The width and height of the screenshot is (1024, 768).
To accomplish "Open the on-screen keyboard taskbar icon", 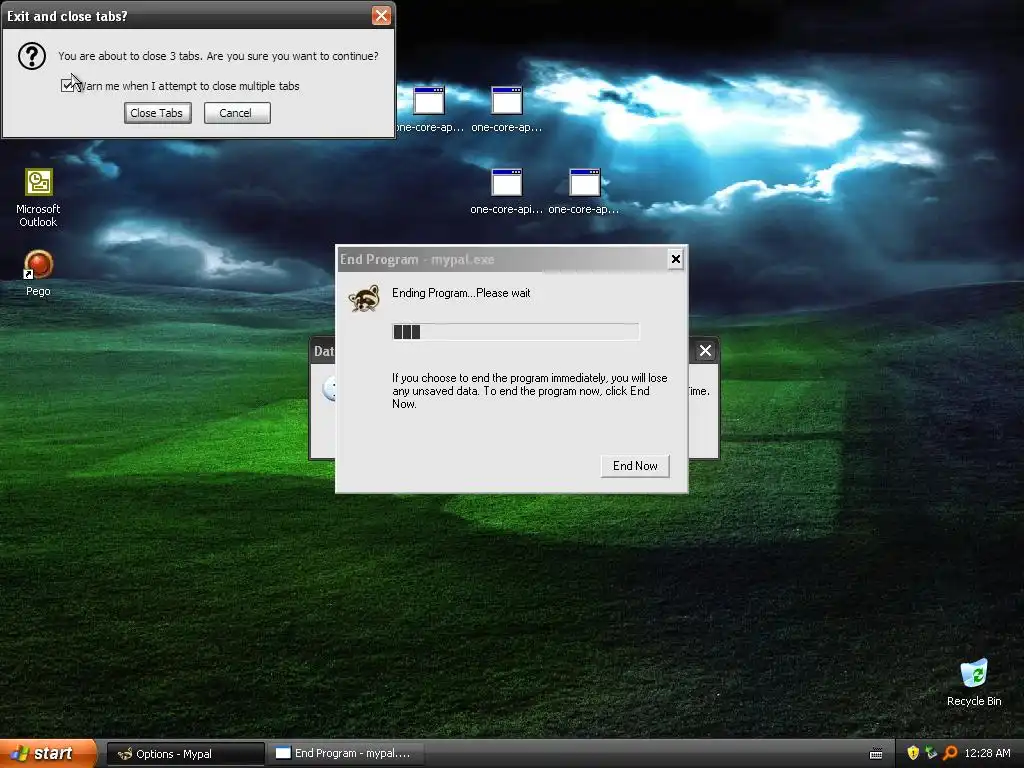I will (876, 754).
